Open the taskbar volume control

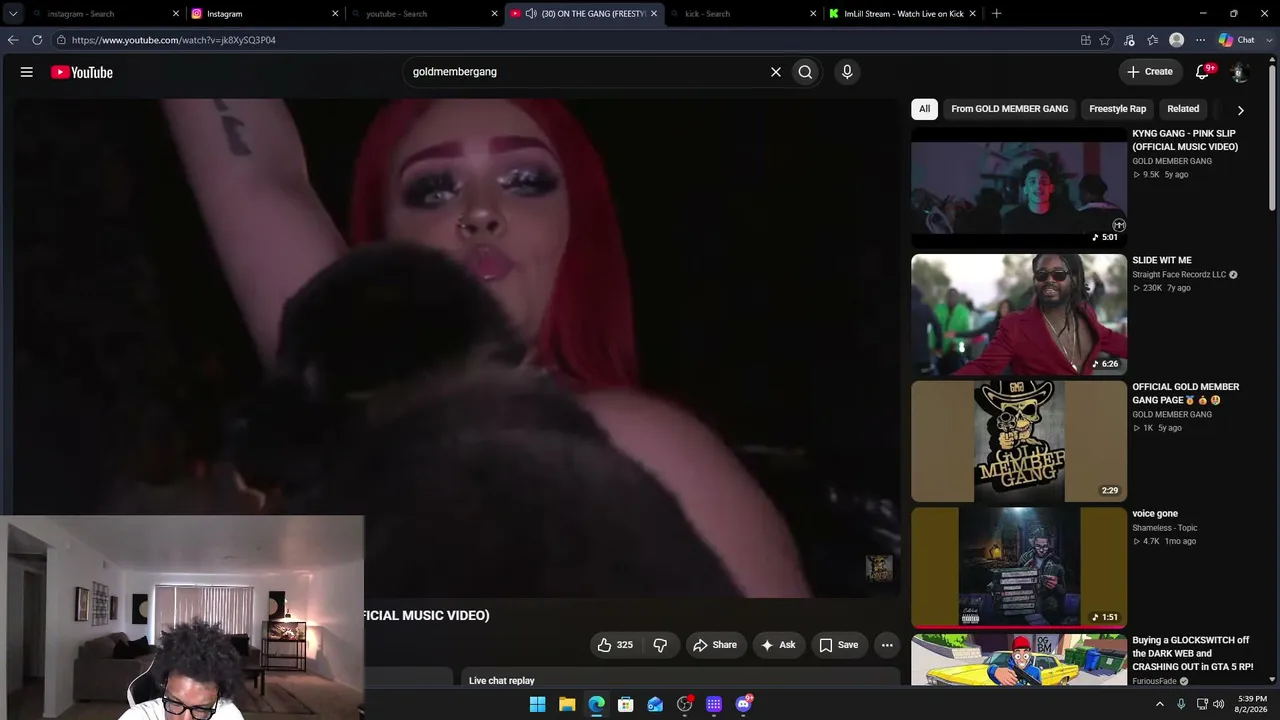[1218, 704]
